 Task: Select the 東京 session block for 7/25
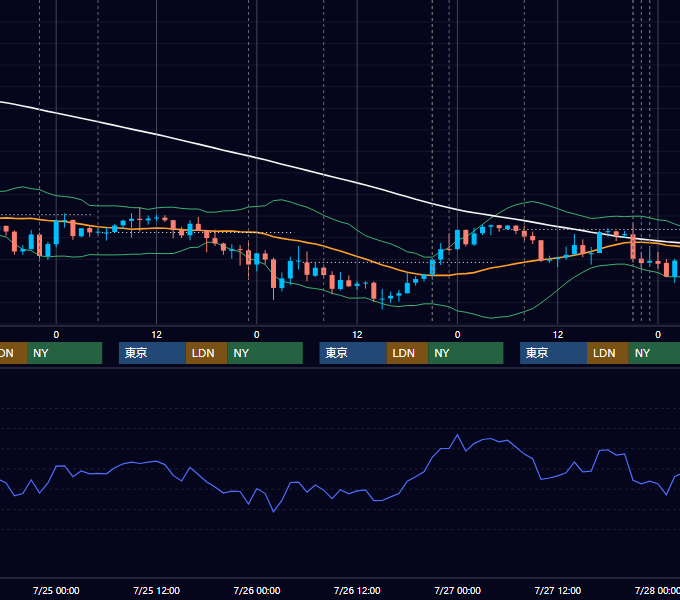pyautogui.click(x=152, y=353)
